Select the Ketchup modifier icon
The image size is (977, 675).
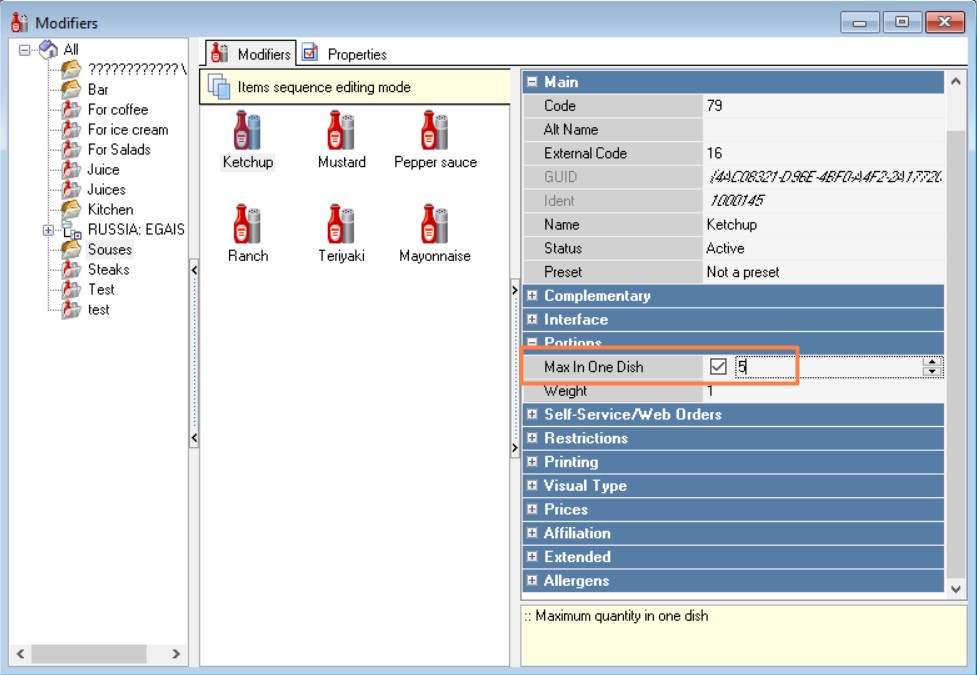click(x=247, y=130)
